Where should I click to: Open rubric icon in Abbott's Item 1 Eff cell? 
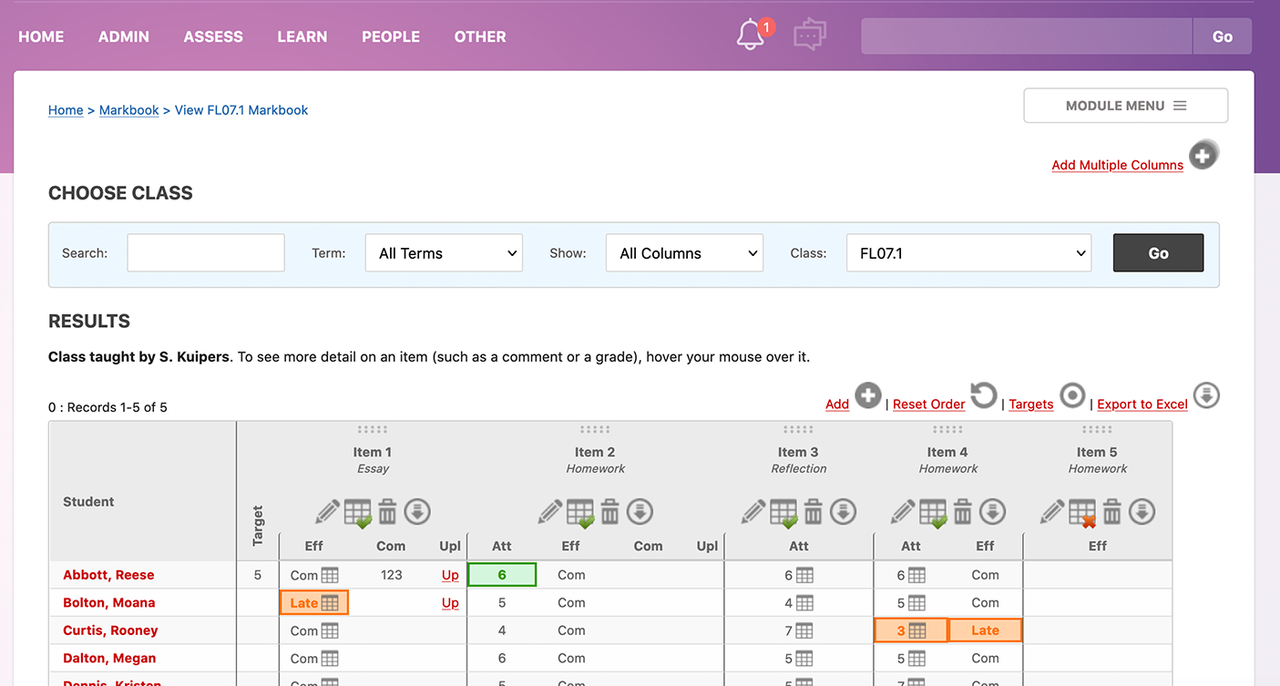[x=330, y=575]
